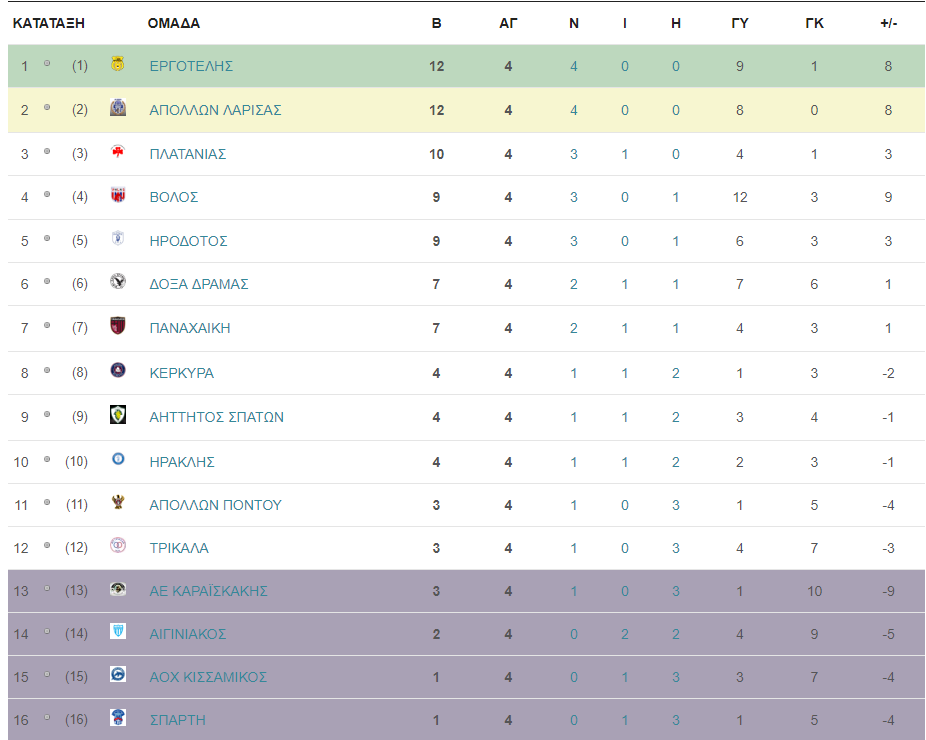Open the ΤΡΙΚΑΛΑ team link
Image resolution: width=926 pixels, height=740 pixels.
(x=179, y=548)
